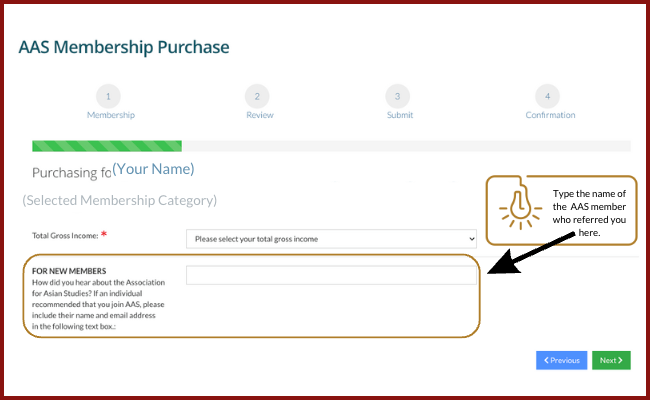The width and height of the screenshot is (650, 400).
Task: Select the Confirmation step label
Action: [x=551, y=115]
